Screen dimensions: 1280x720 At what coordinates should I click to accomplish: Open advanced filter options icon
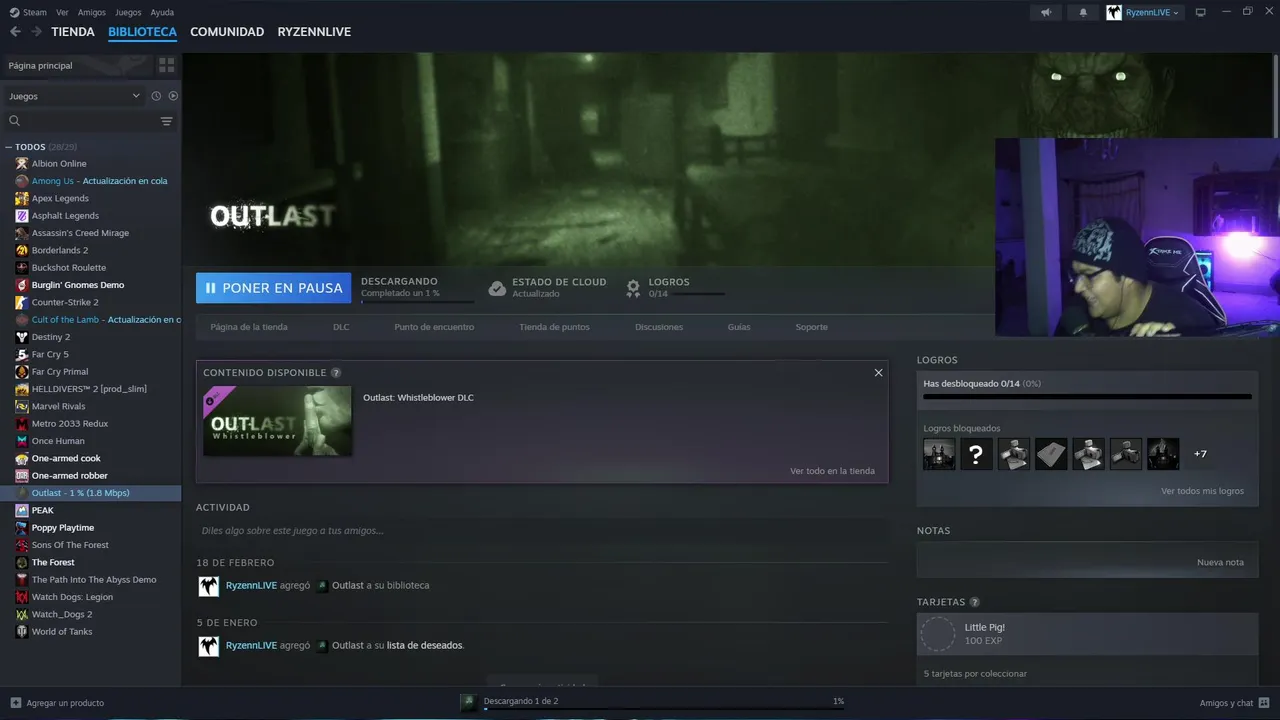[167, 121]
